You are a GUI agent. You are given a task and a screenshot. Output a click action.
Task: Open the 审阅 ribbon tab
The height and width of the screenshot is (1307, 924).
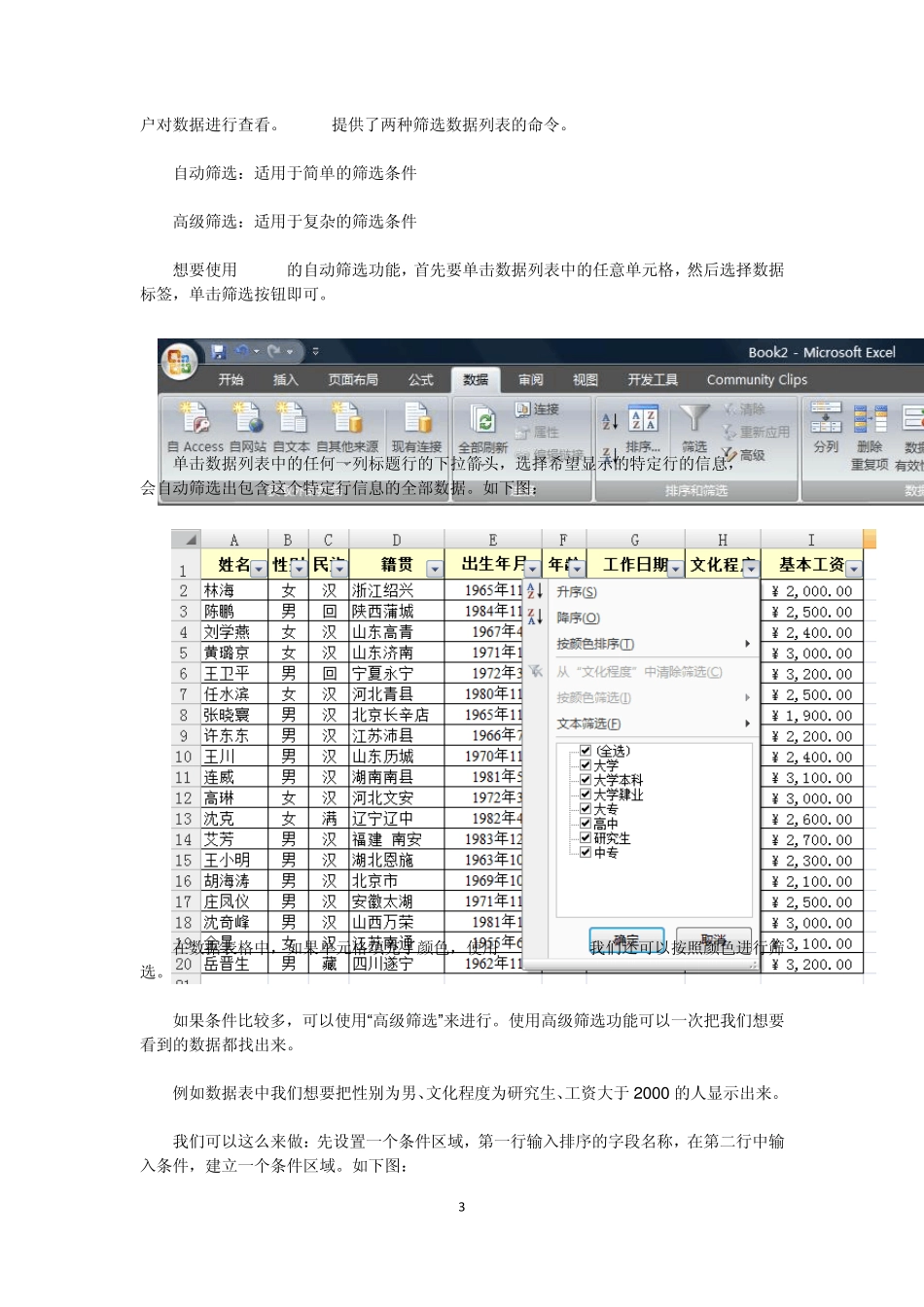click(x=531, y=379)
